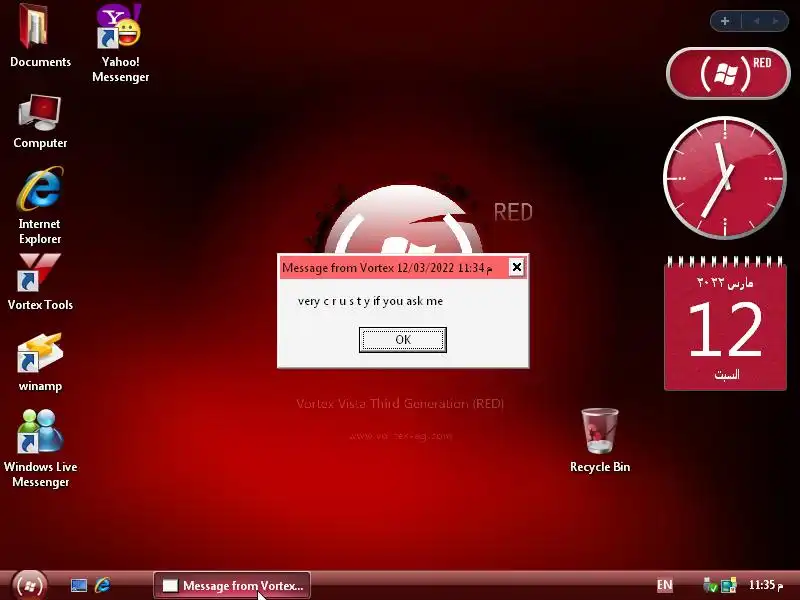Open Windows Live Messenger shortcut
The width and height of the screenshot is (800, 600).
40,448
